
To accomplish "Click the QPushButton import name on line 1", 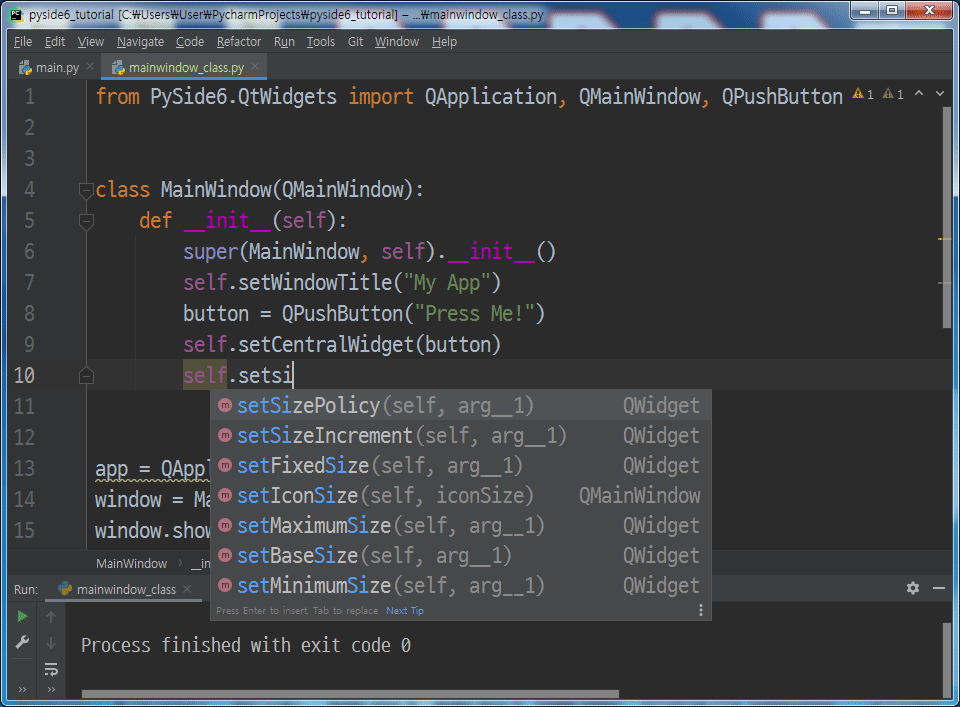I will 782,97.
